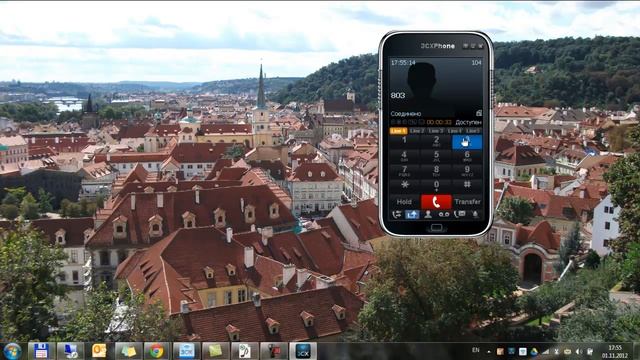The height and width of the screenshot is (360, 640).
Task: Dial digit 7 on keypad
Action: [x=404, y=171]
